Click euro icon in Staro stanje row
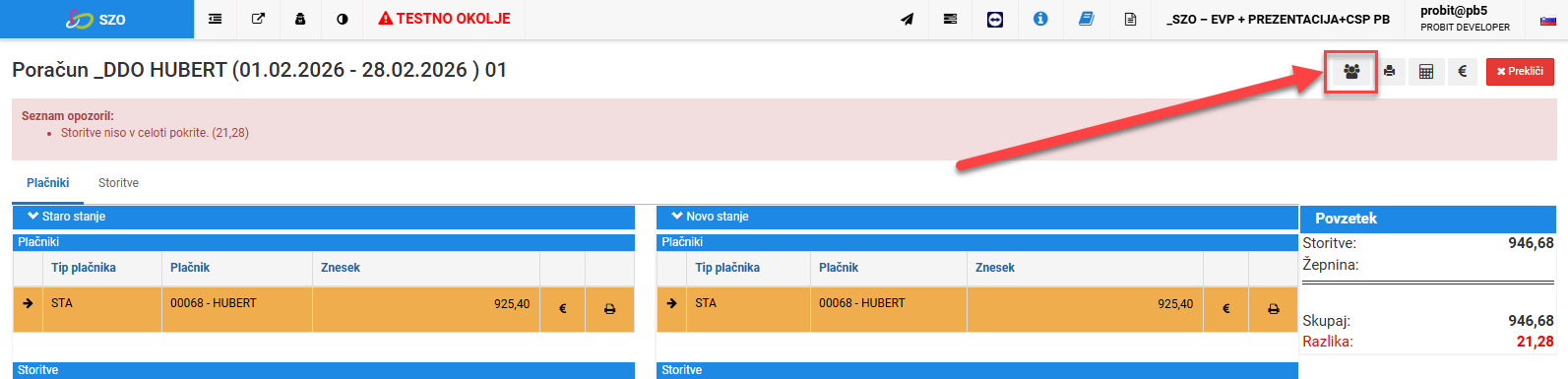This screenshot has height=379, width=1568. pos(563,308)
